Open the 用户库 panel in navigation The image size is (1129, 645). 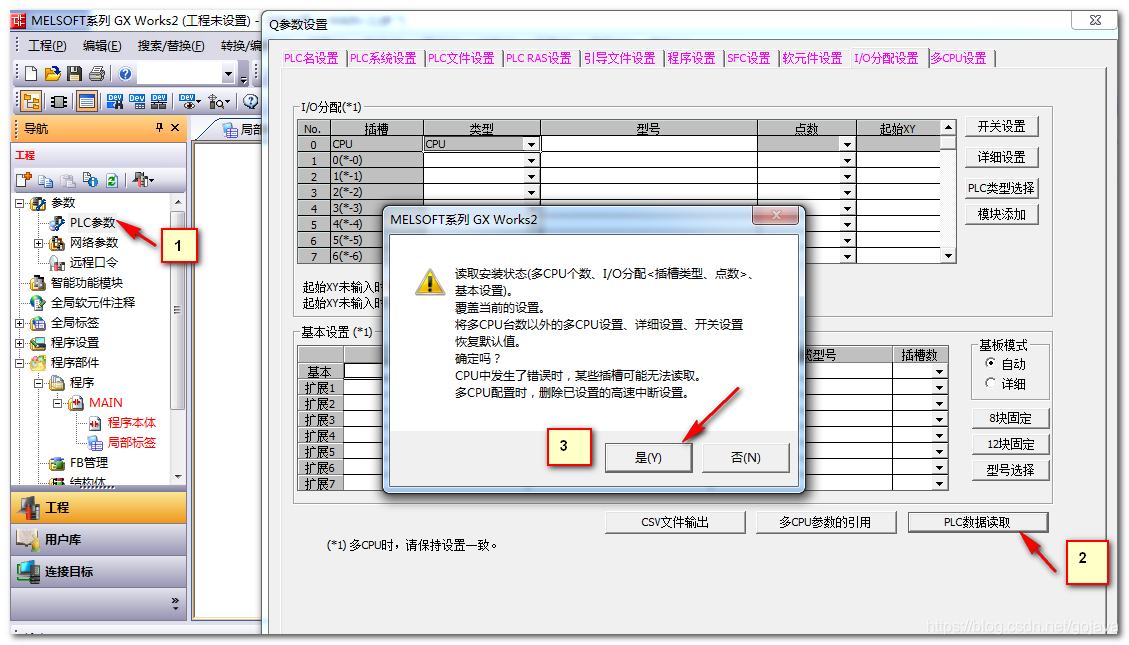[98, 539]
